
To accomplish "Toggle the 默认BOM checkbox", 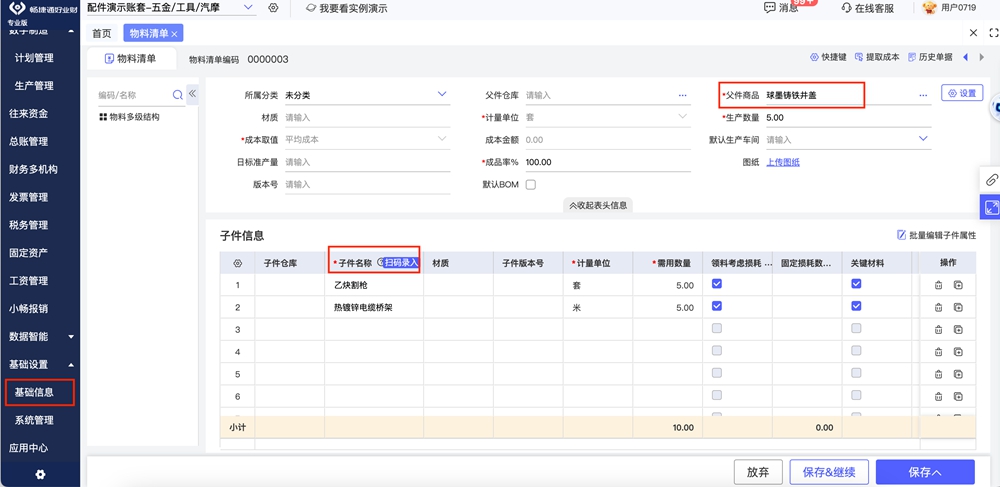I will coord(531,185).
